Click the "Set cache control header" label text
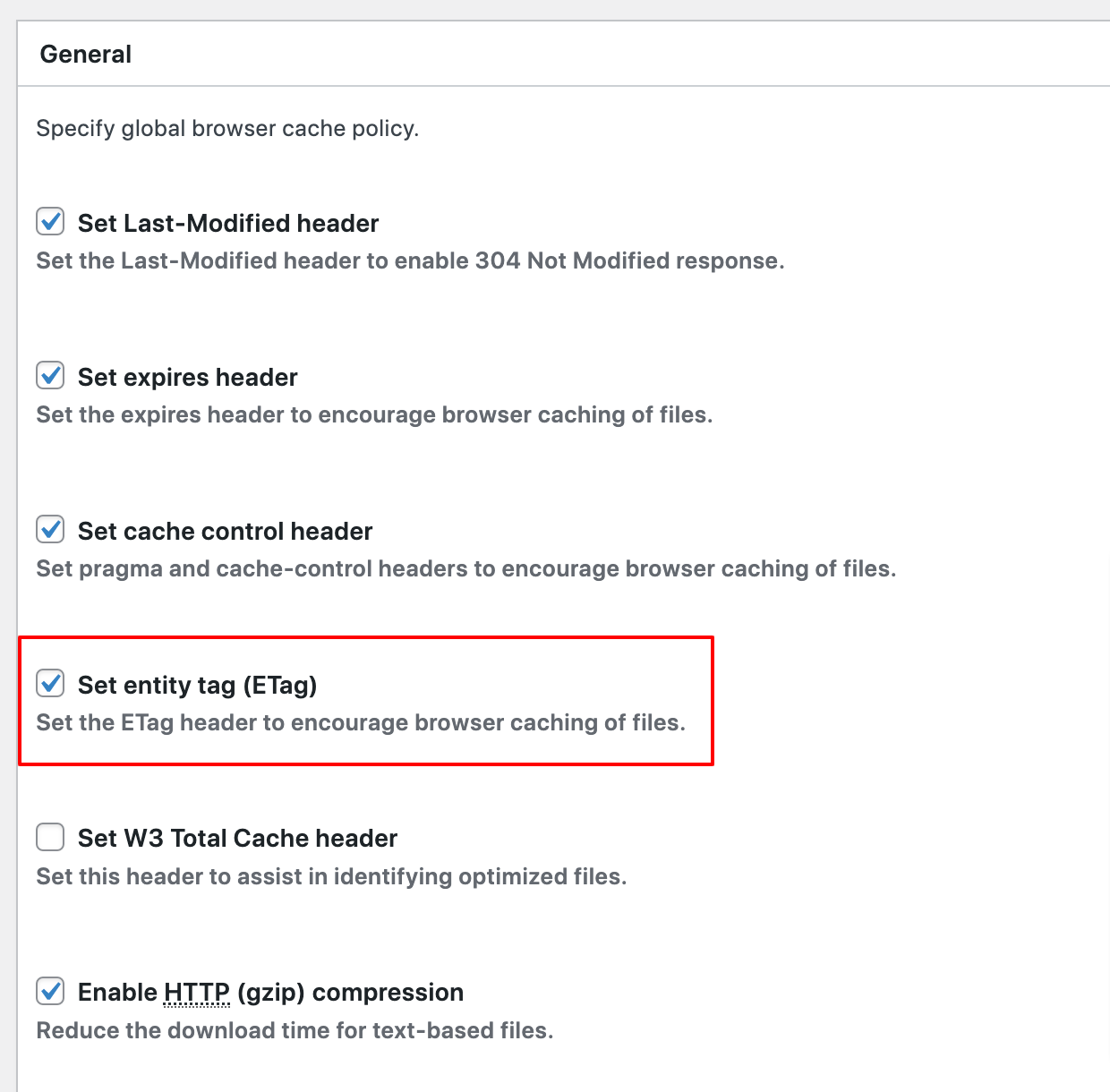1110x1092 pixels. coord(225,531)
